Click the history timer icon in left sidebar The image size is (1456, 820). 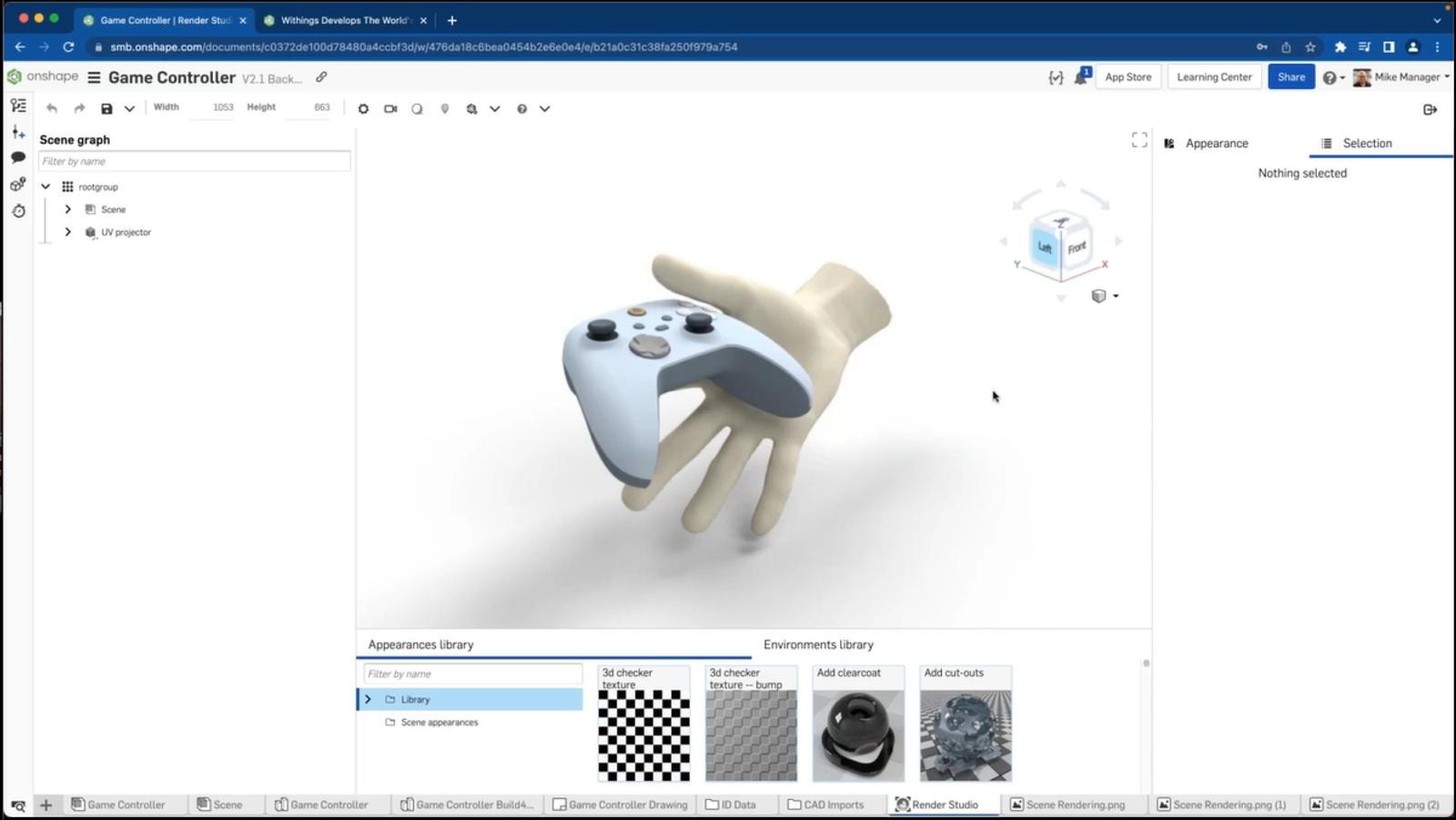click(18, 210)
